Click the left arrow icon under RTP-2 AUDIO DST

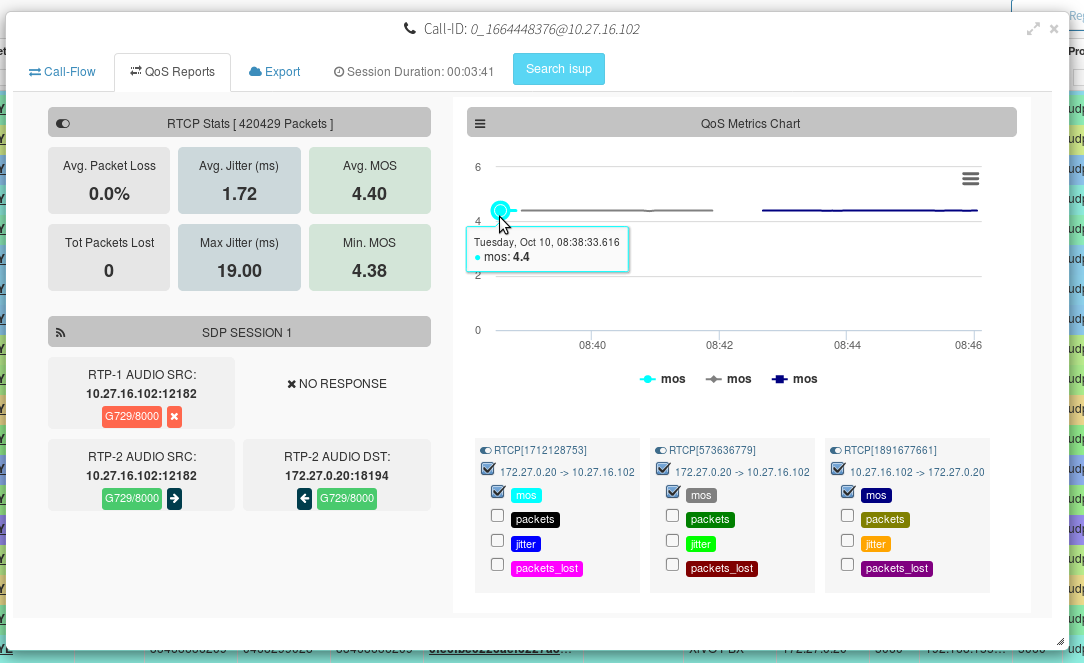(x=304, y=498)
